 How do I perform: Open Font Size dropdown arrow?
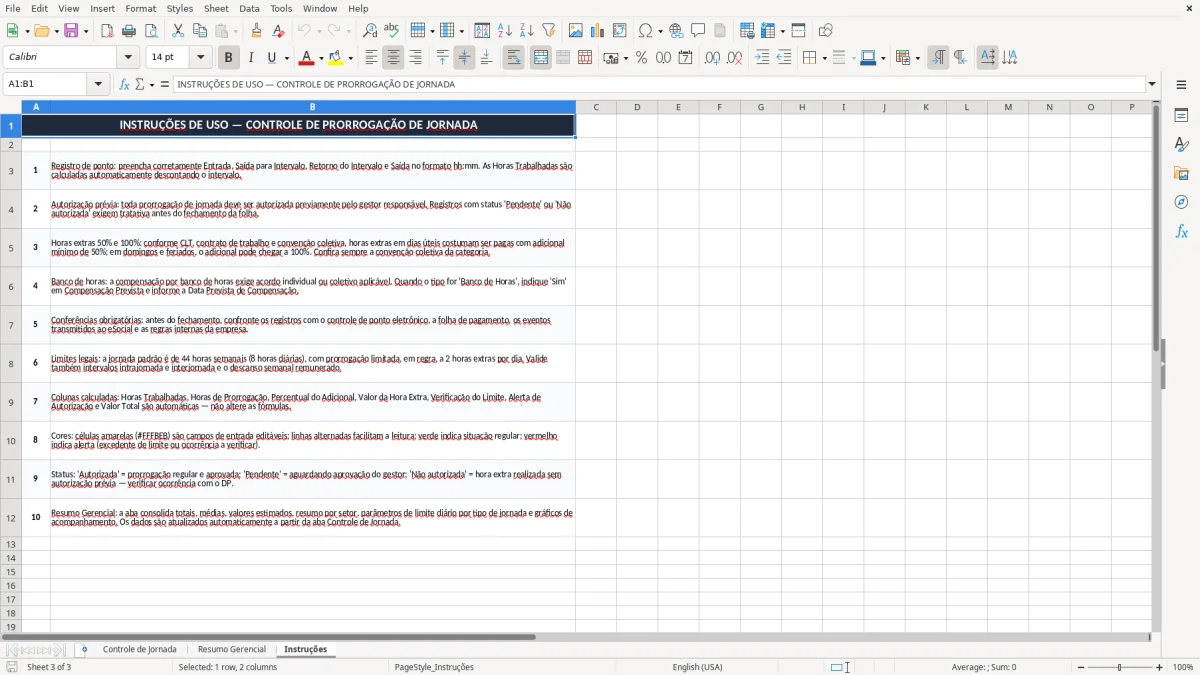[x=201, y=58]
